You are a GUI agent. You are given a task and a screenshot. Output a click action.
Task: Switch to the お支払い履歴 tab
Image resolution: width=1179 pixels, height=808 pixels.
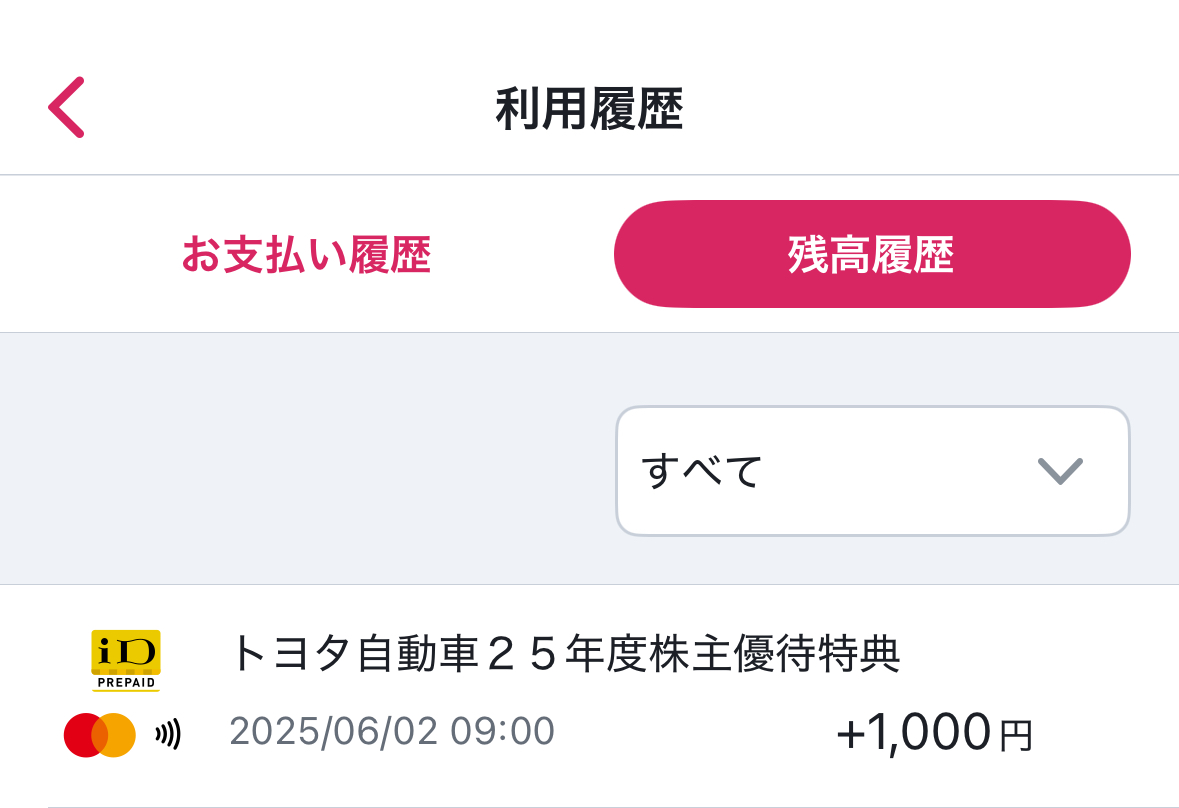click(305, 255)
